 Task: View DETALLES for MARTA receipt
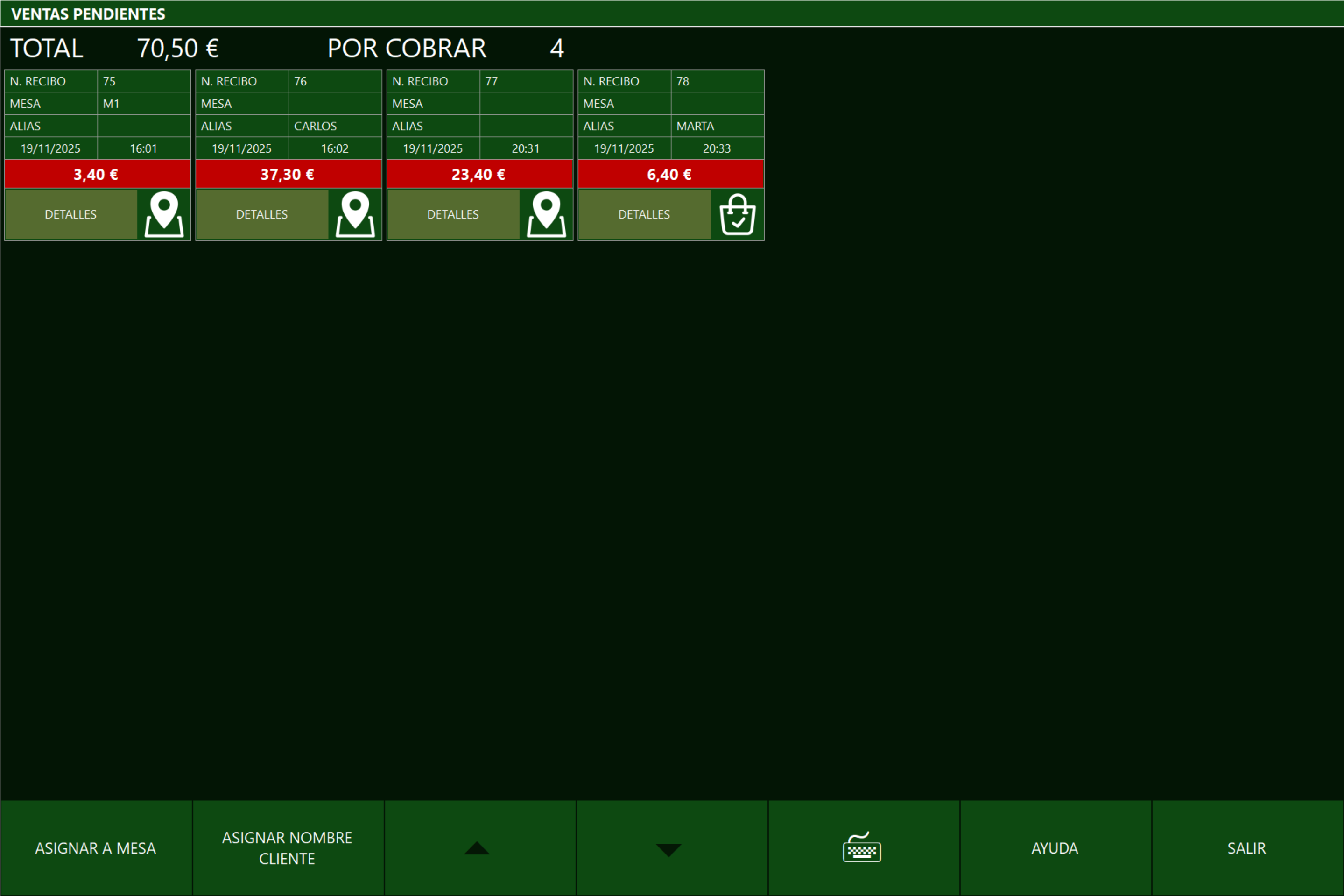(644, 214)
